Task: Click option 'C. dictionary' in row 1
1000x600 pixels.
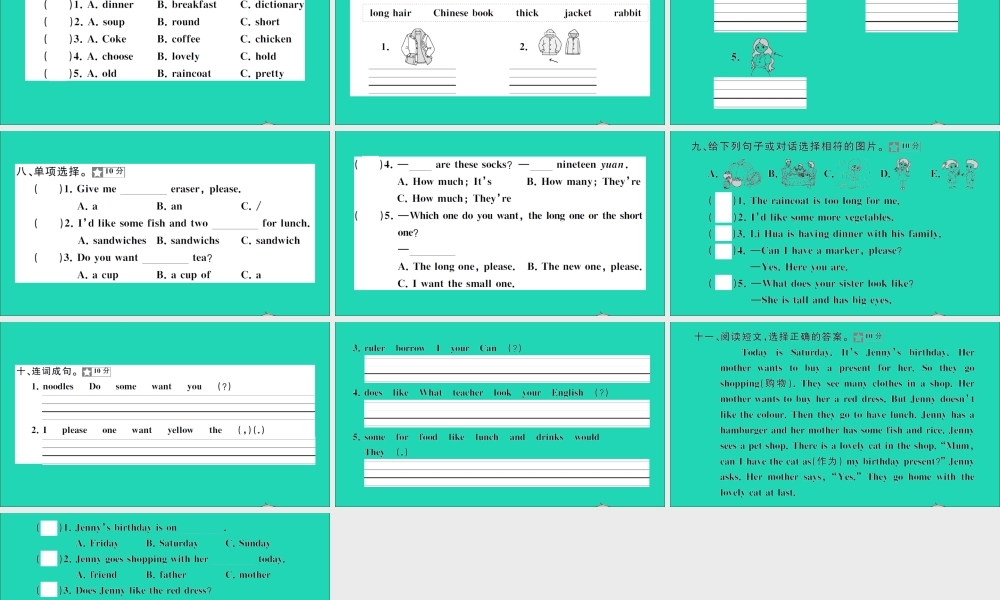Action: click(272, 5)
